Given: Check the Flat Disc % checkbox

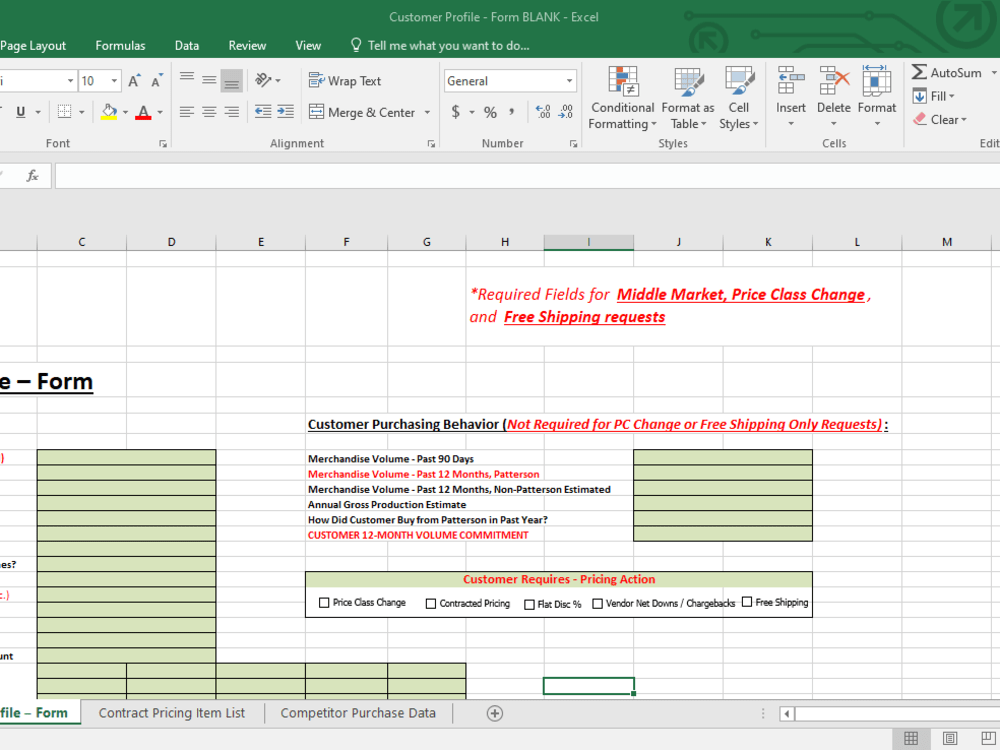Looking at the screenshot, I should (x=529, y=604).
